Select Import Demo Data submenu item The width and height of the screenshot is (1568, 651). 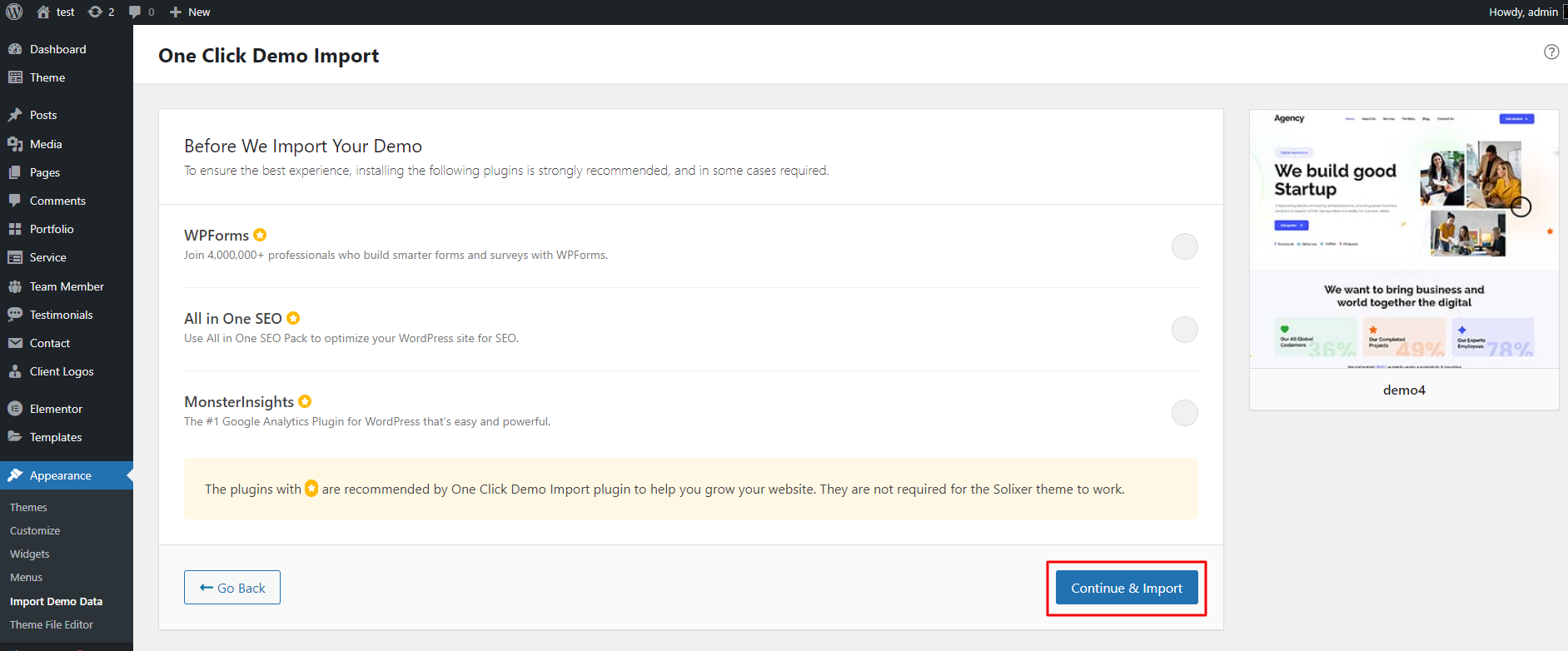coord(56,601)
